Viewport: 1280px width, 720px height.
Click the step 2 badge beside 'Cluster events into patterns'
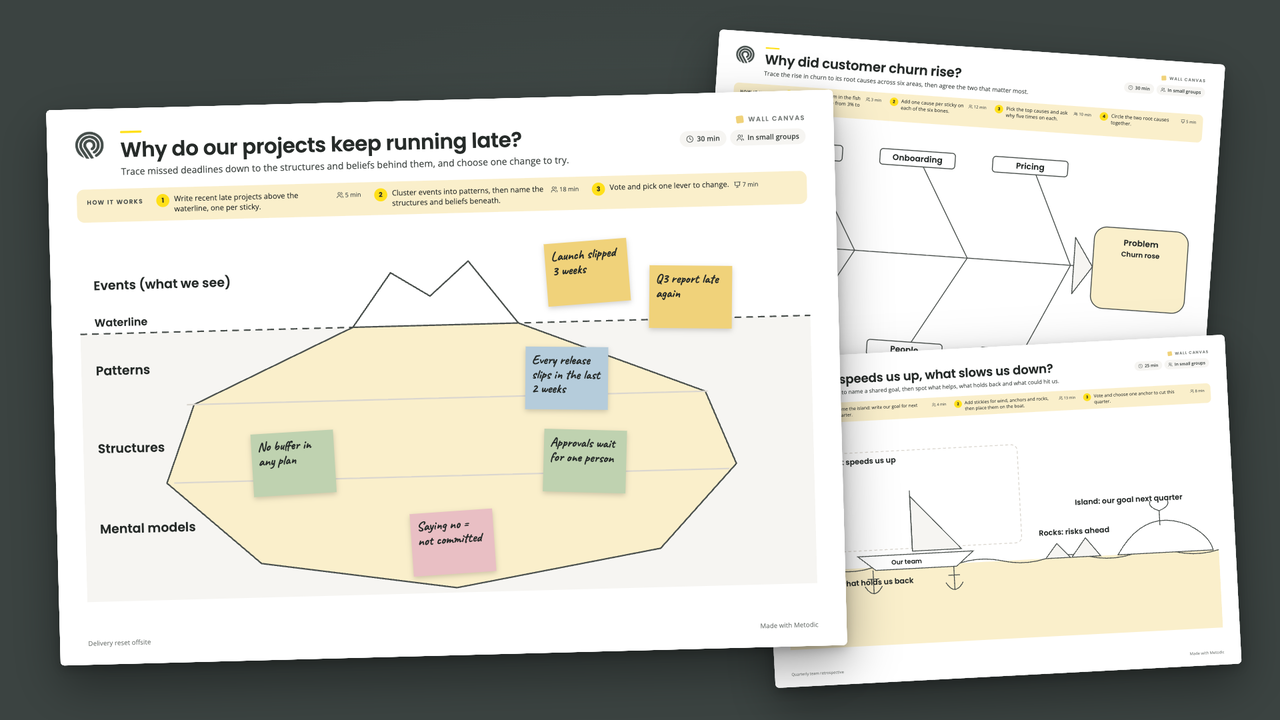[380, 195]
